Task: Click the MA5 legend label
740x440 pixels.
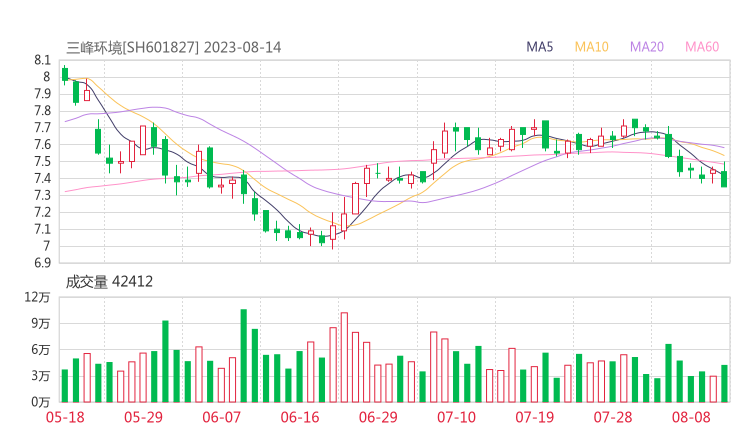Action: 539,47
